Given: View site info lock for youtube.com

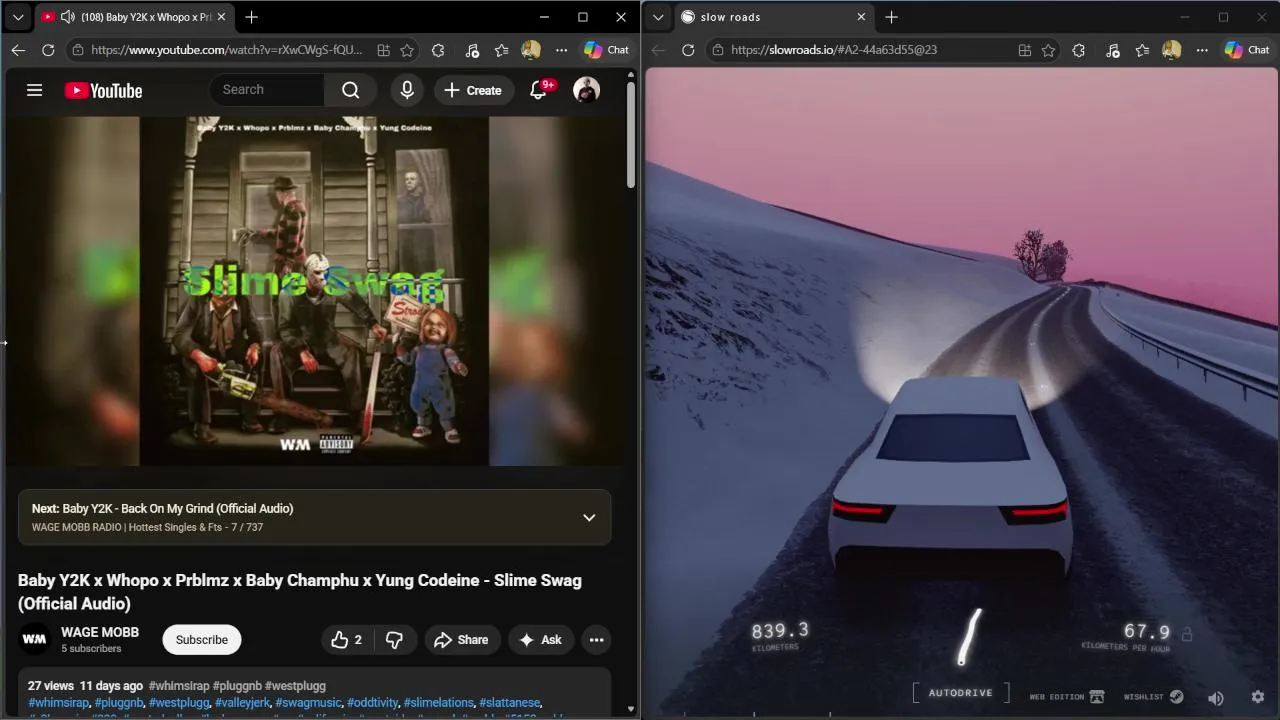Looking at the screenshot, I should coord(78,50).
